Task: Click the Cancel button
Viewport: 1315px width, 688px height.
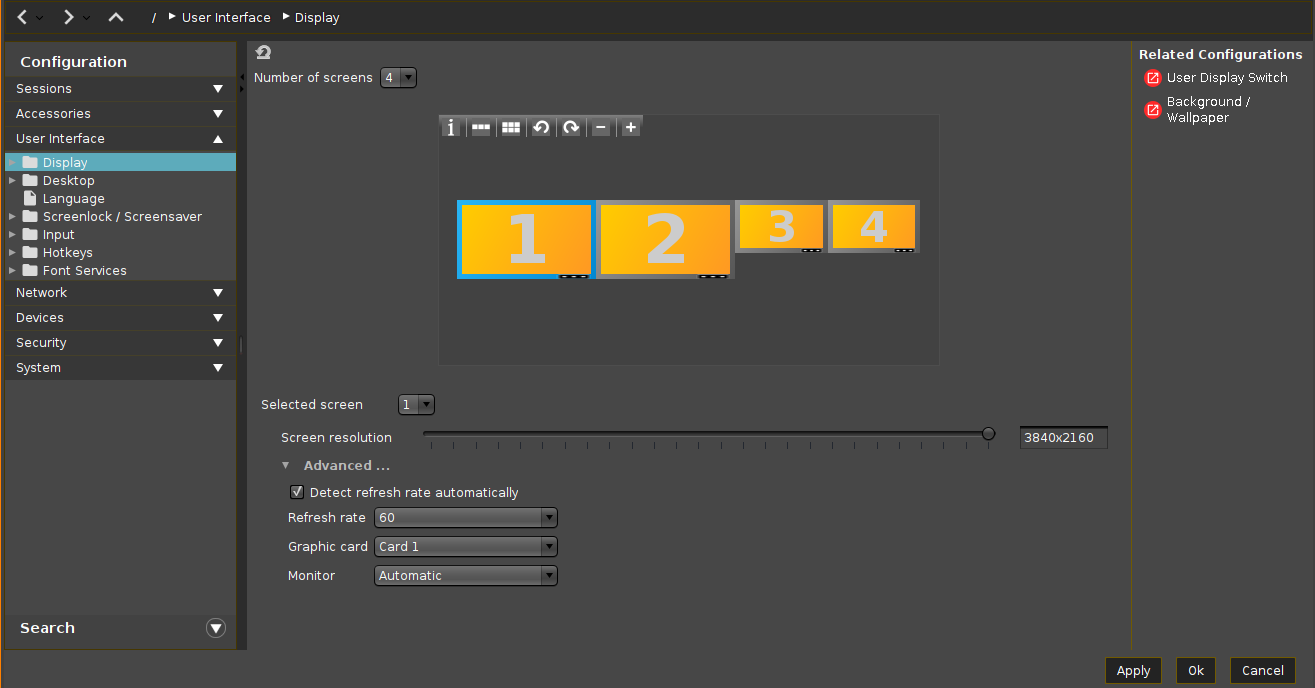Action: point(1262,671)
